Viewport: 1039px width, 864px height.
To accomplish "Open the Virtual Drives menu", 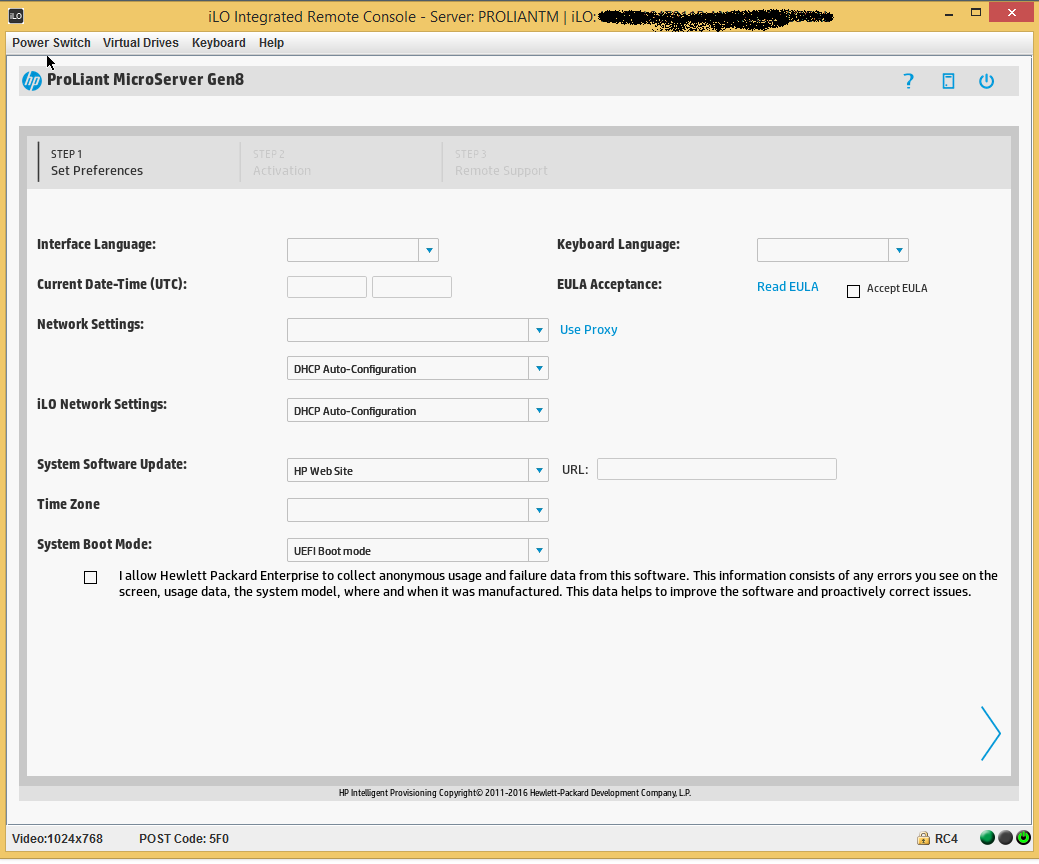I will pyautogui.click(x=140, y=42).
